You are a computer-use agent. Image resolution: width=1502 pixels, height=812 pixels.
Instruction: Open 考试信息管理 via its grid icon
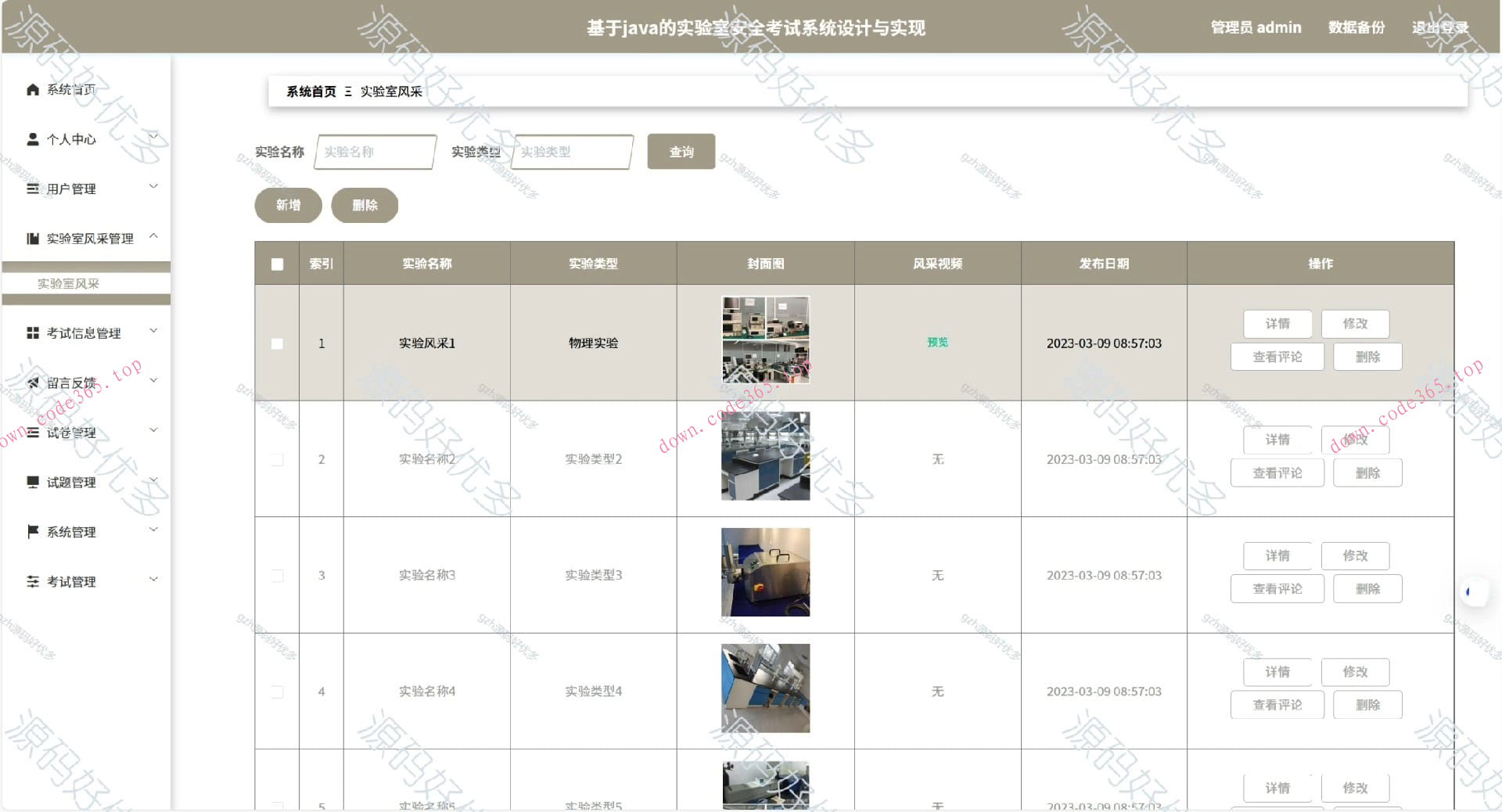click(32, 332)
